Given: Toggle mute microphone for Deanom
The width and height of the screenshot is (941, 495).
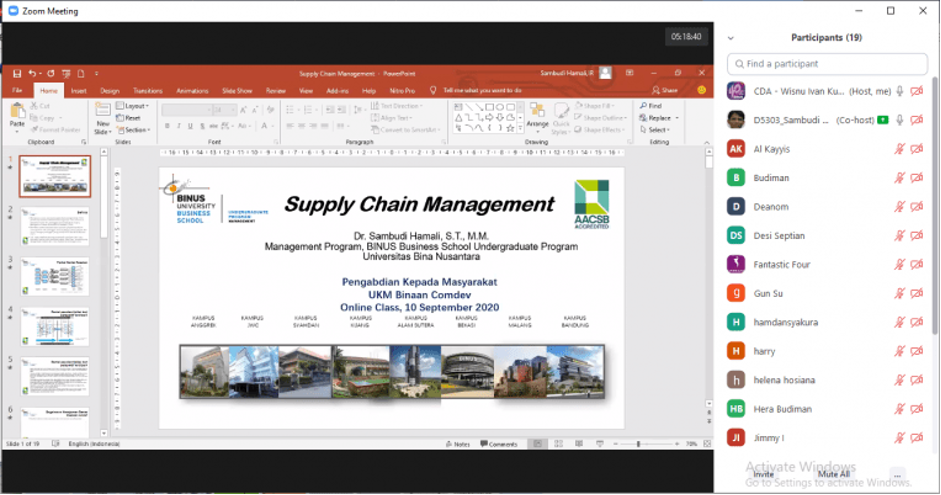Looking at the screenshot, I should pos(899,206).
